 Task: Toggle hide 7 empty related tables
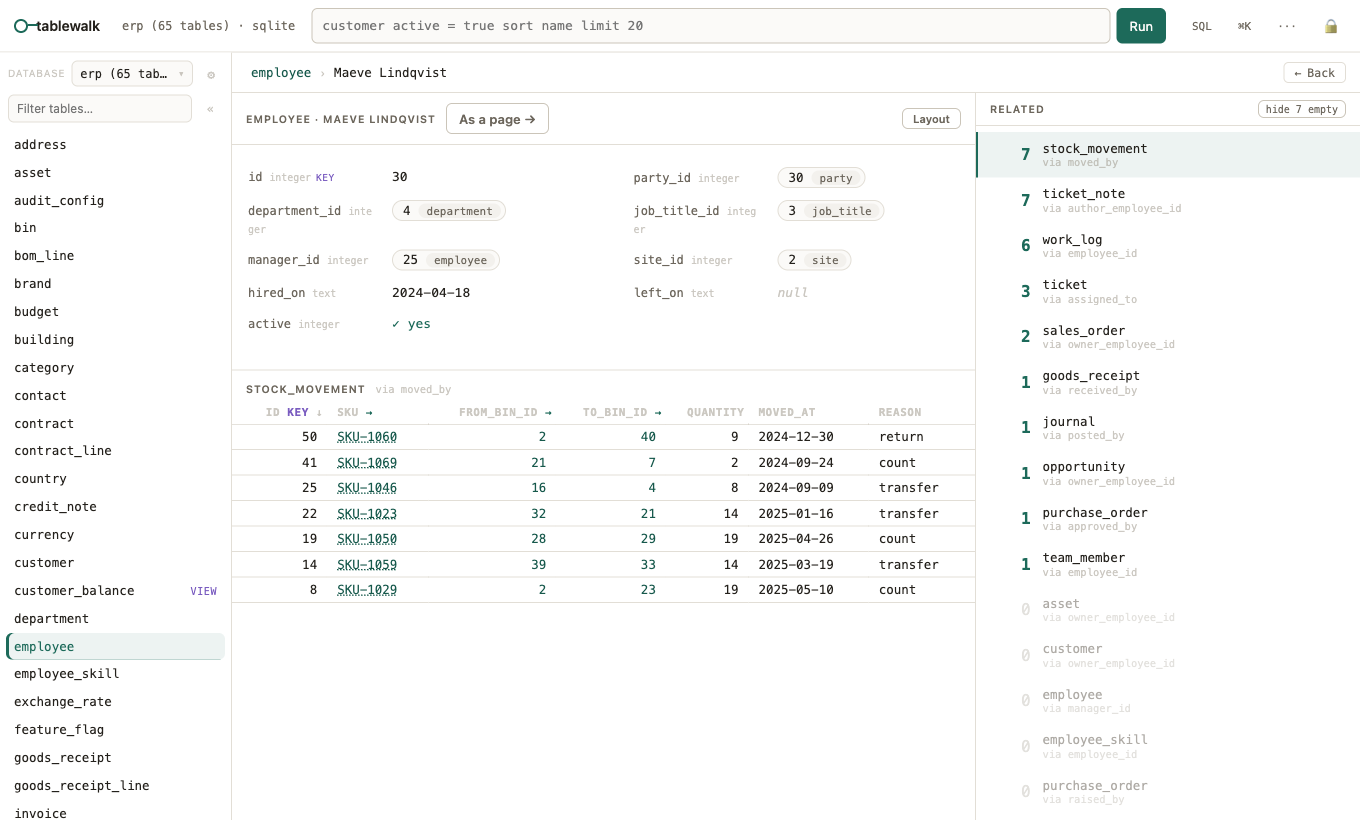(x=1302, y=109)
